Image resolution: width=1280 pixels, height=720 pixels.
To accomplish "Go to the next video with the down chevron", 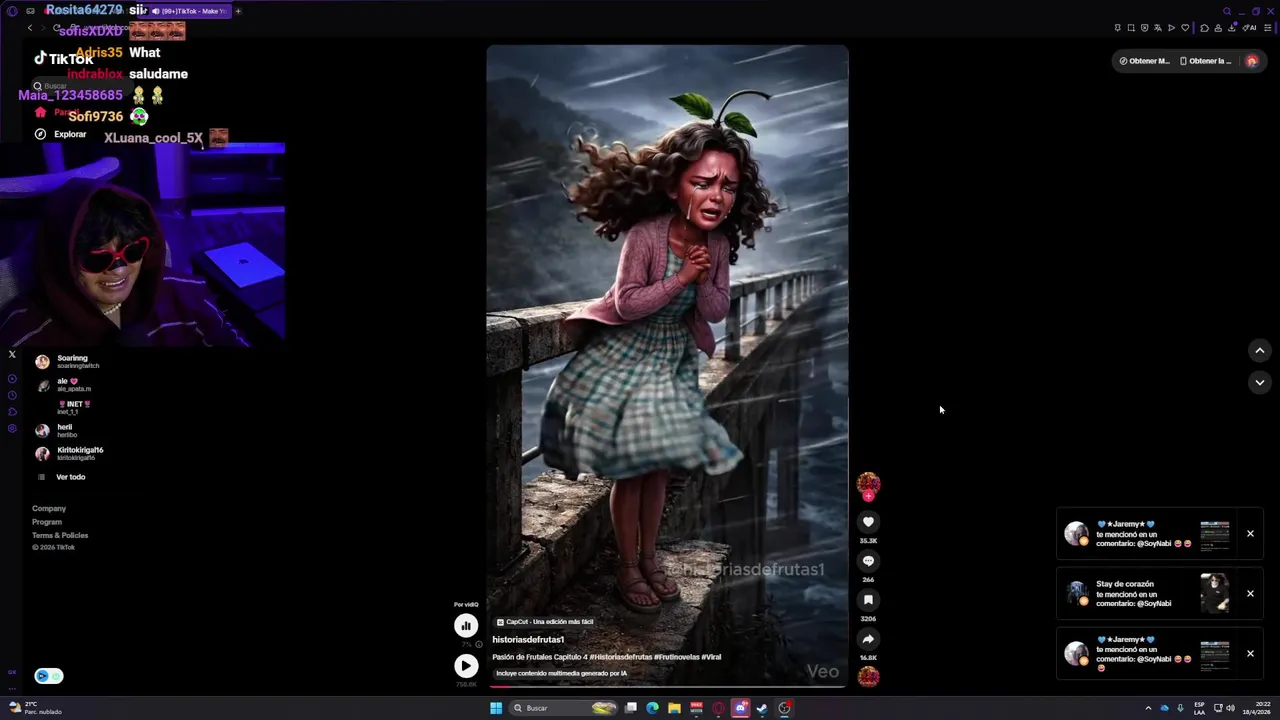I will (1260, 383).
